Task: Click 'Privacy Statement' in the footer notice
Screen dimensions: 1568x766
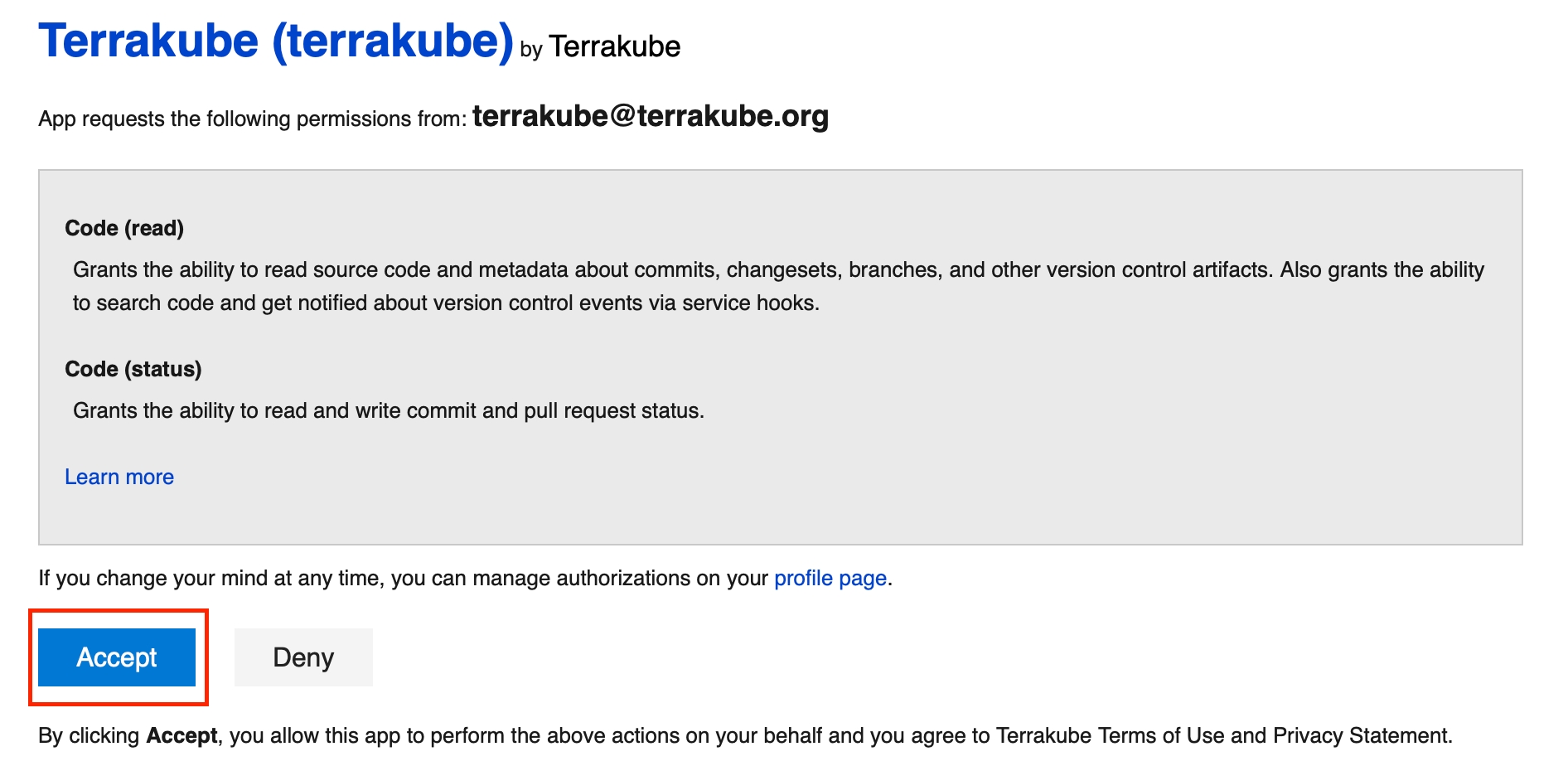Action: click(1362, 735)
